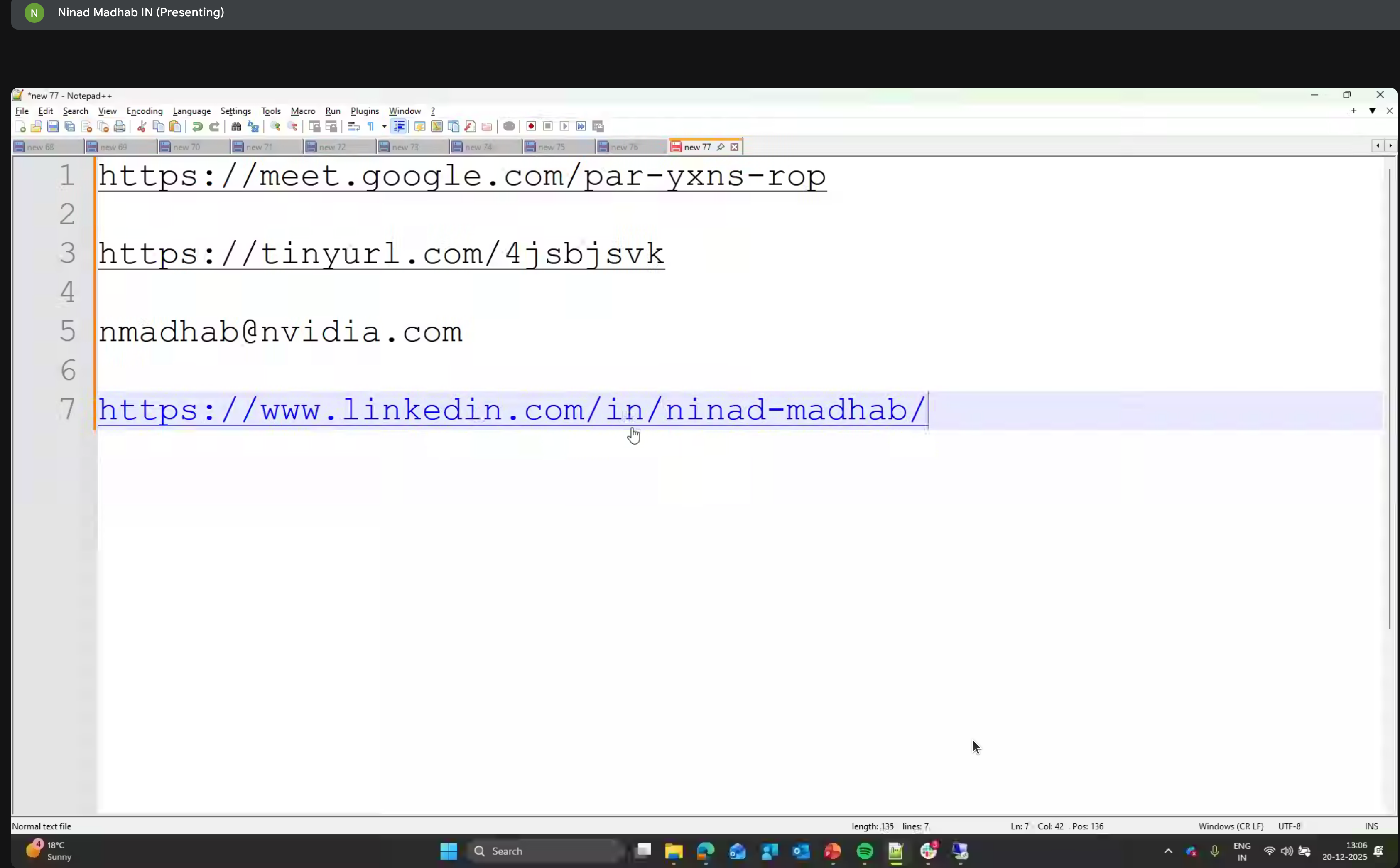The image size is (1400, 868).
Task: Create new tab with plus button
Action: pos(1354,111)
